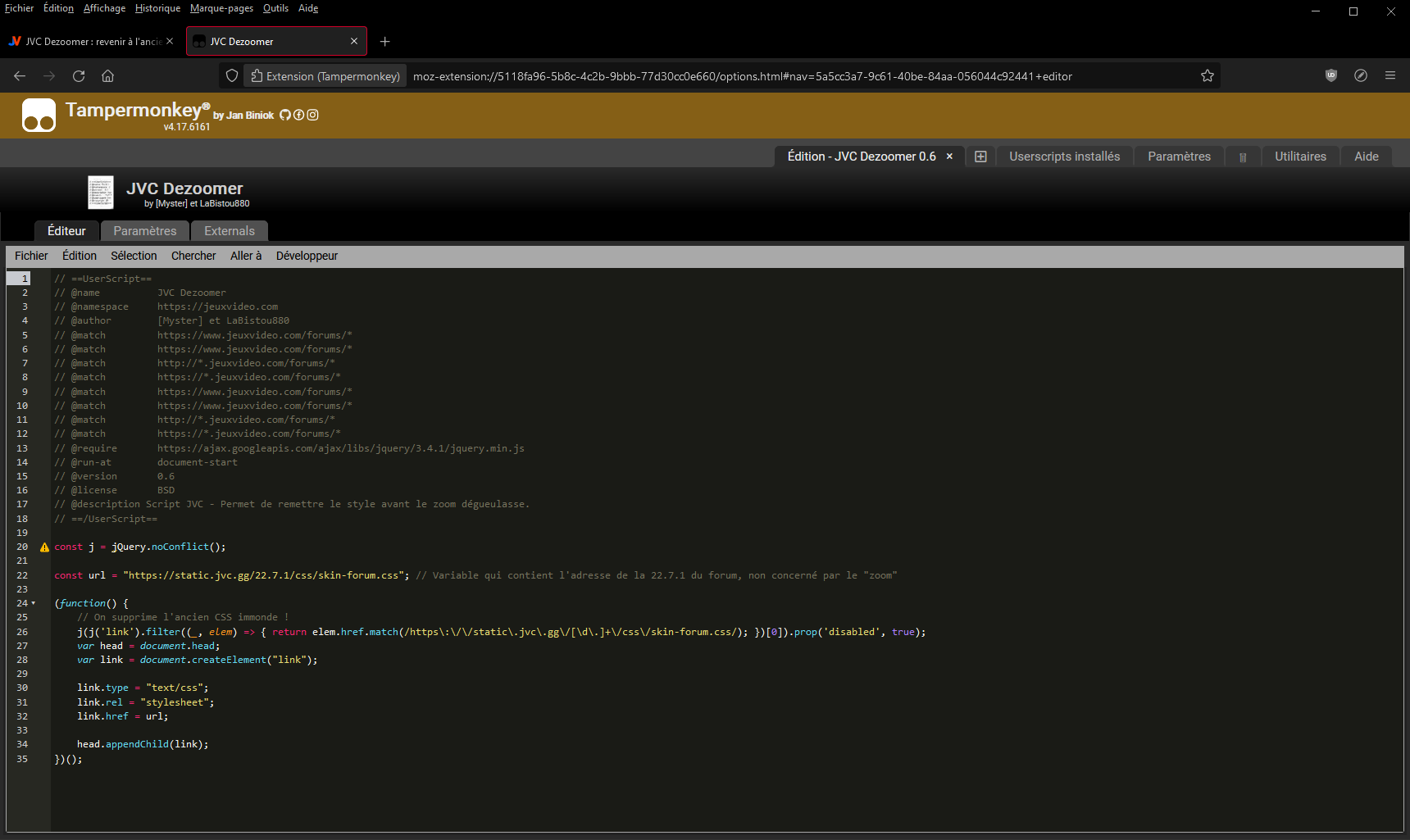Click line number 35 in the gutter
This screenshot has height=840, width=1410.
[x=22, y=759]
